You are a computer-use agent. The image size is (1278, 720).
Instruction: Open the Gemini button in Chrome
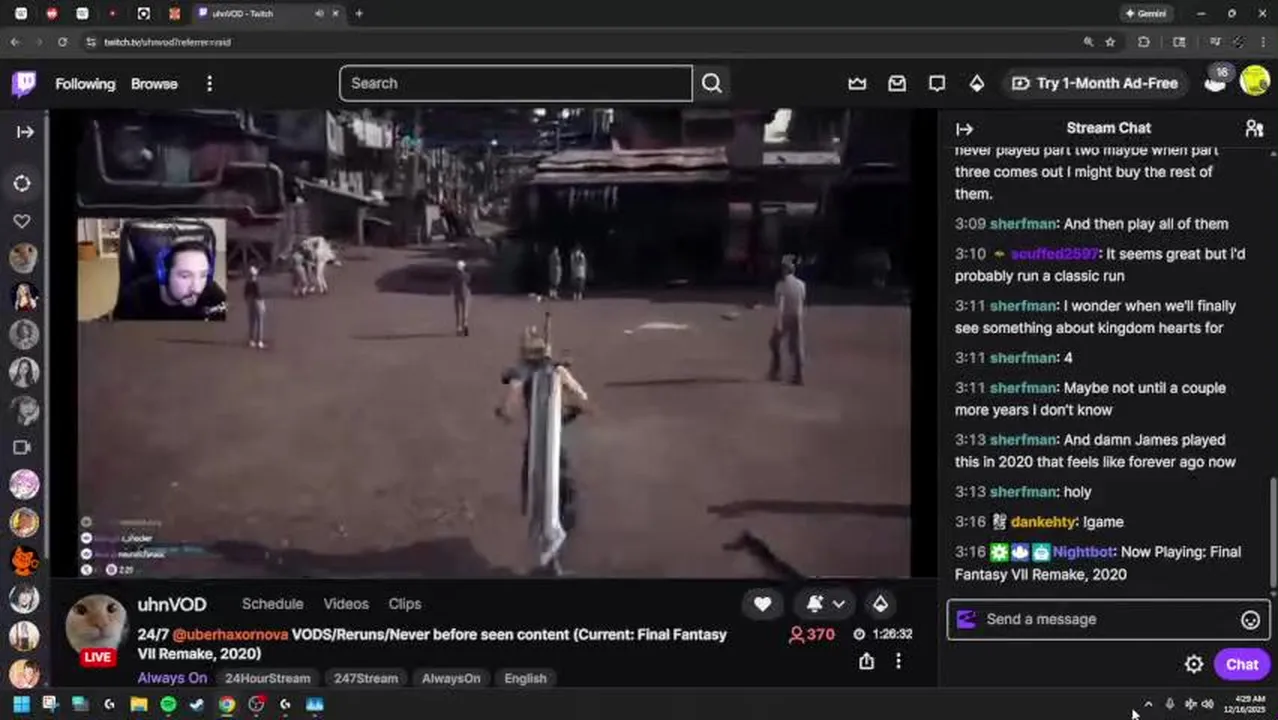[1146, 13]
